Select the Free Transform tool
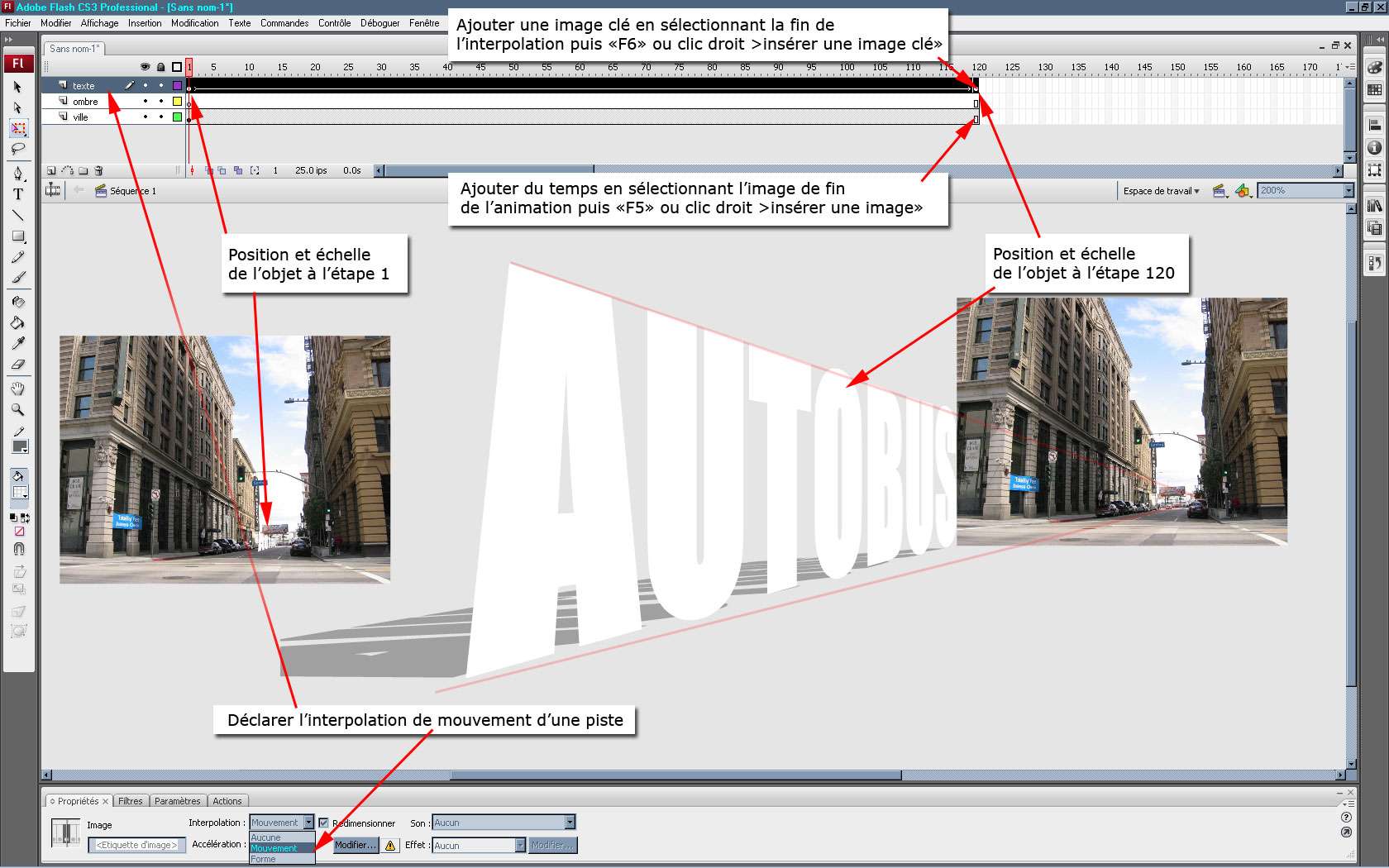 click(x=18, y=128)
